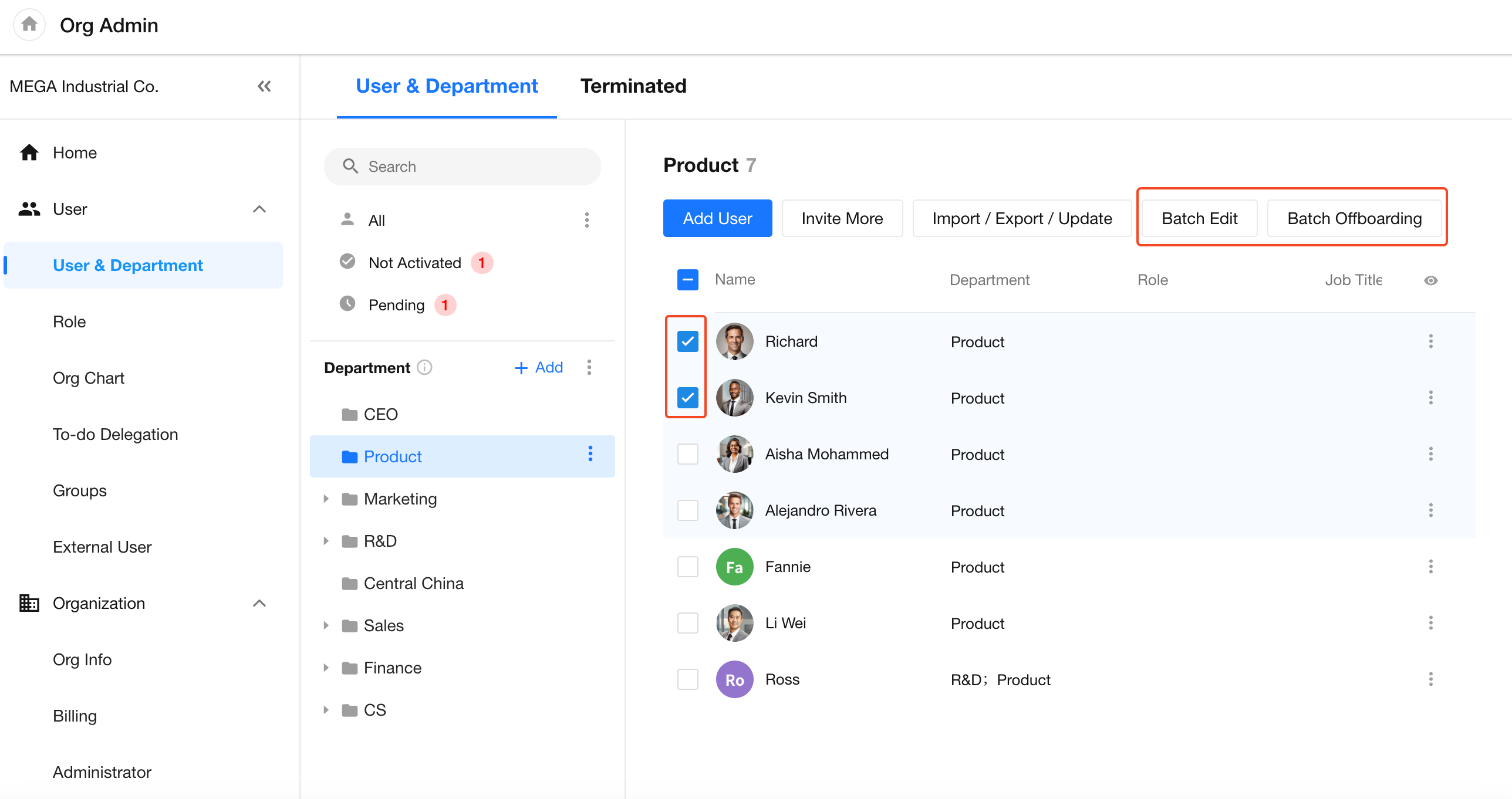Open Org Chart in sidebar
The image size is (1512, 799).
tap(89, 378)
